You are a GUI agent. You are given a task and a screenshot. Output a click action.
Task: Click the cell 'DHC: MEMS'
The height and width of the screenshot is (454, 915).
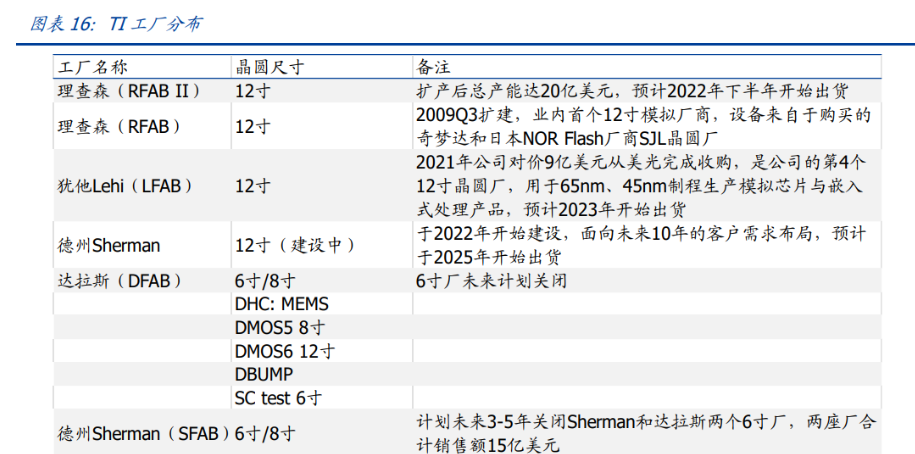(282, 305)
